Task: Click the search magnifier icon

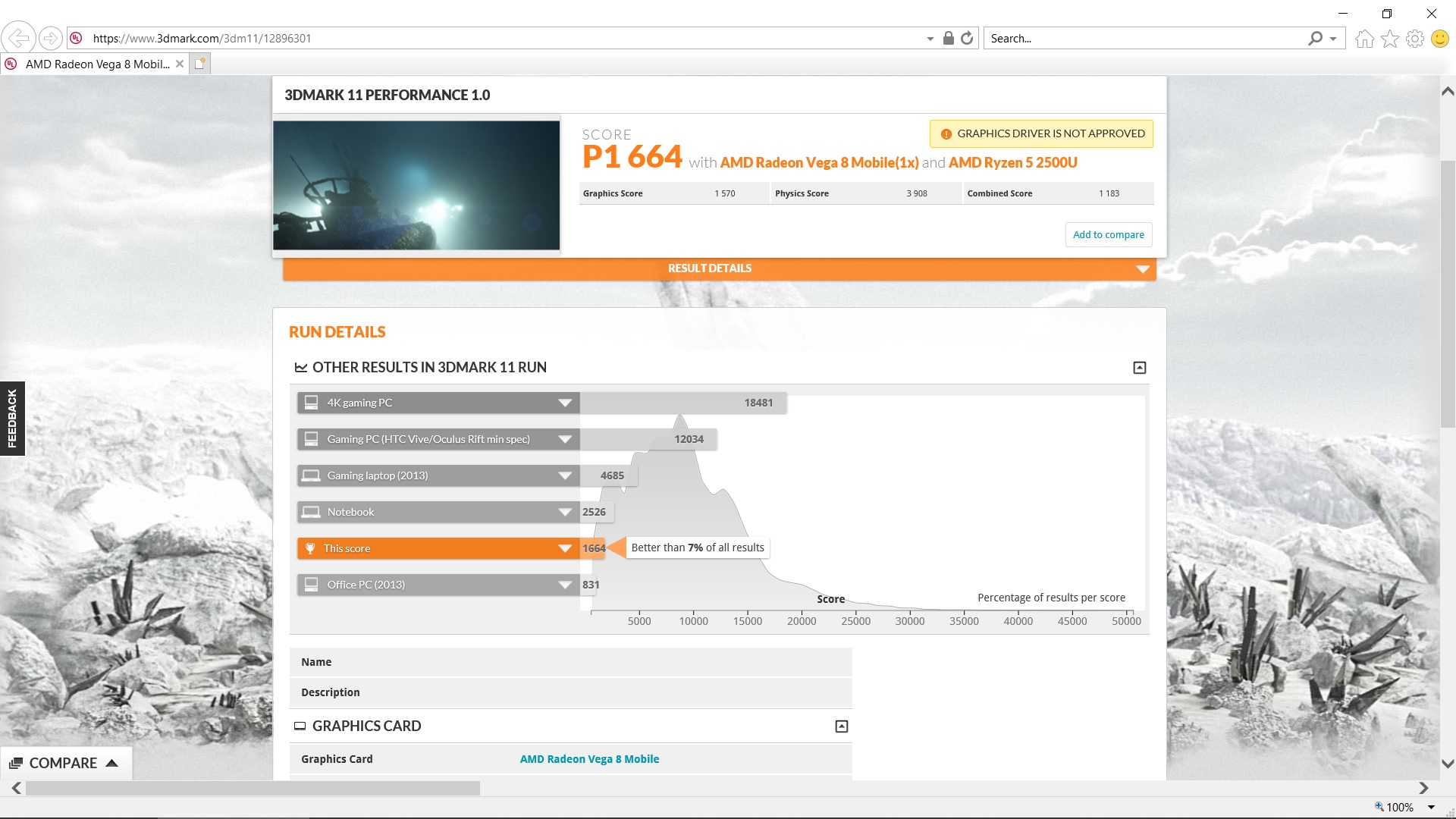Action: (1316, 38)
